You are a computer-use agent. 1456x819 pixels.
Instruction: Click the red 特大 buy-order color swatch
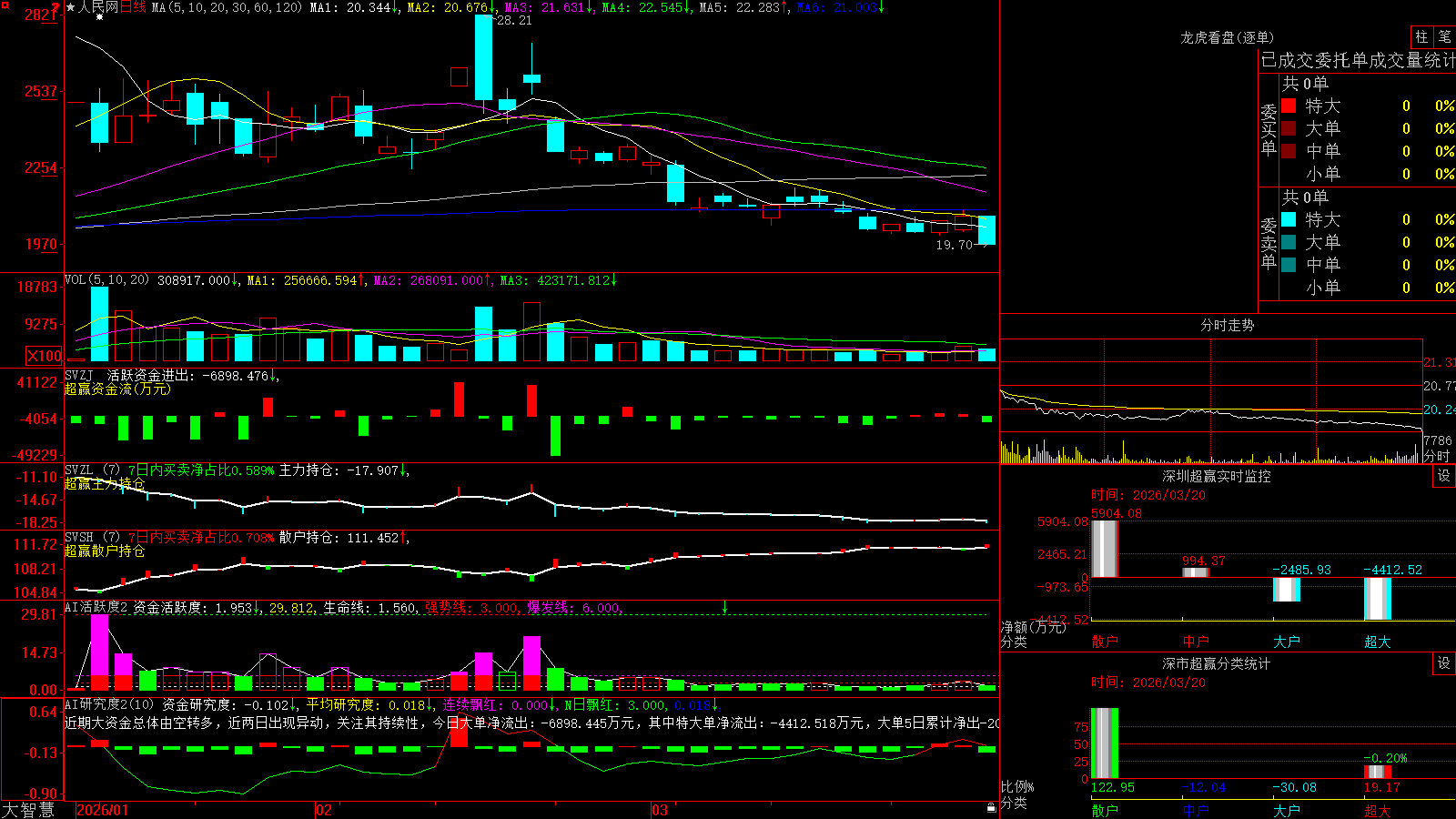1289,106
